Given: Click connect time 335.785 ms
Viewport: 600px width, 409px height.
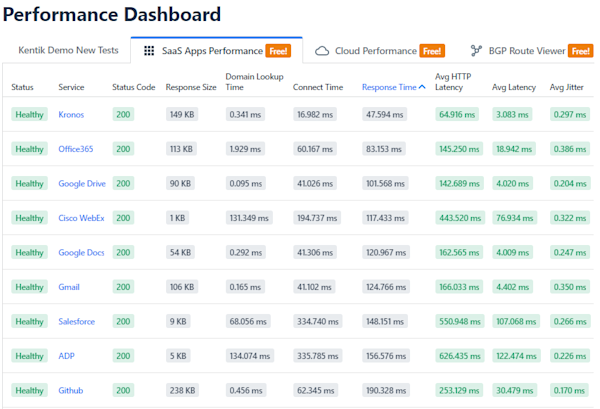Looking at the screenshot, I should pyautogui.click(x=318, y=356).
